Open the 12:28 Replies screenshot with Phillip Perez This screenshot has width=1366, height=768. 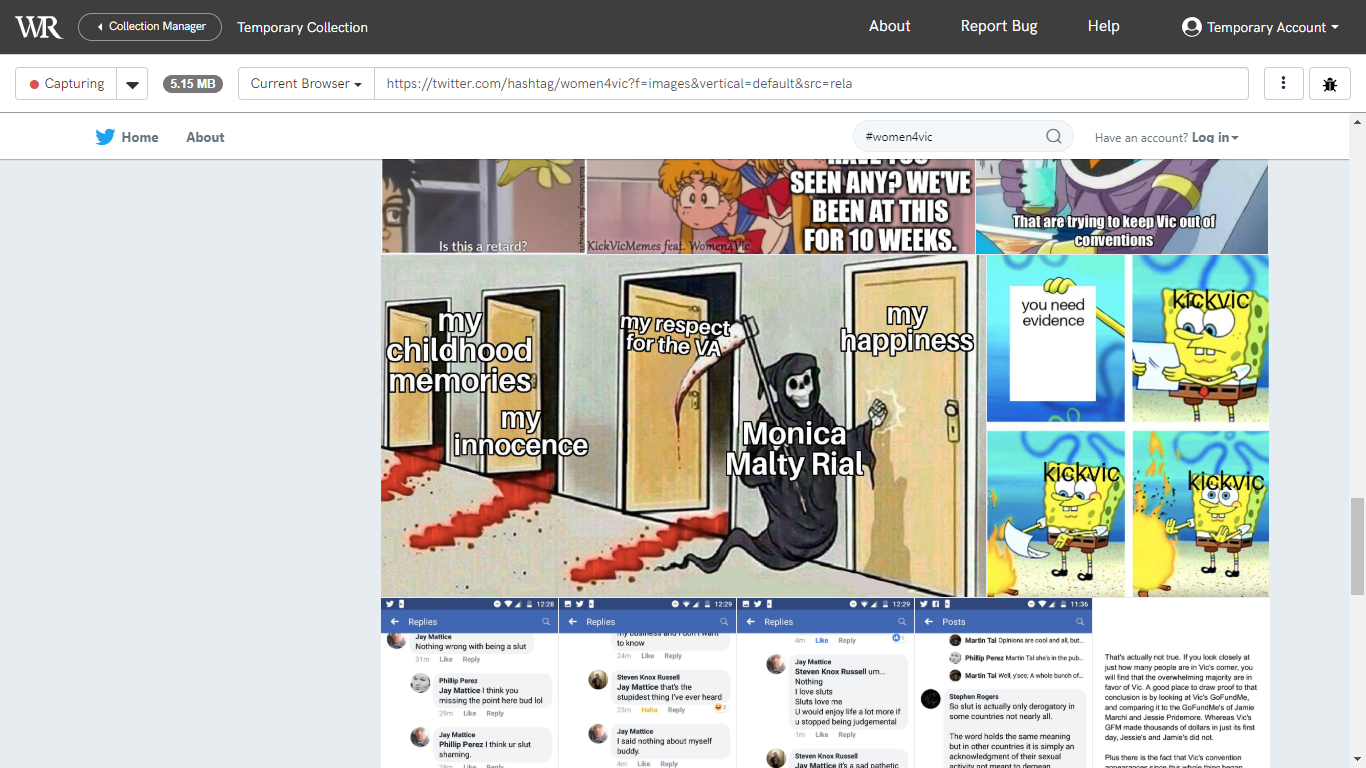click(x=469, y=683)
